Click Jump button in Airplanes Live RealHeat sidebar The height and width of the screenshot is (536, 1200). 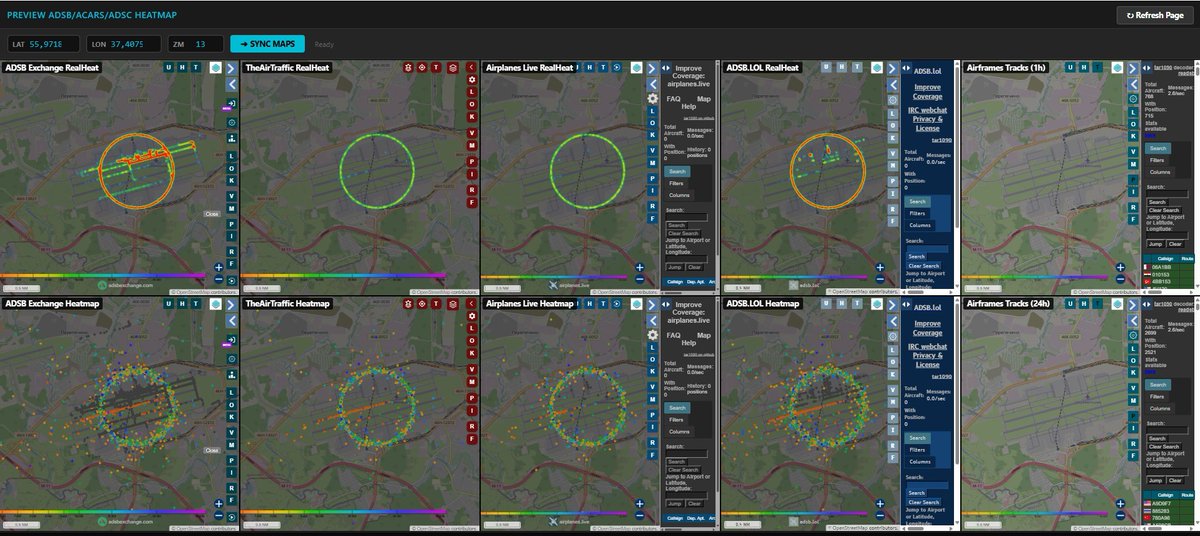click(675, 267)
